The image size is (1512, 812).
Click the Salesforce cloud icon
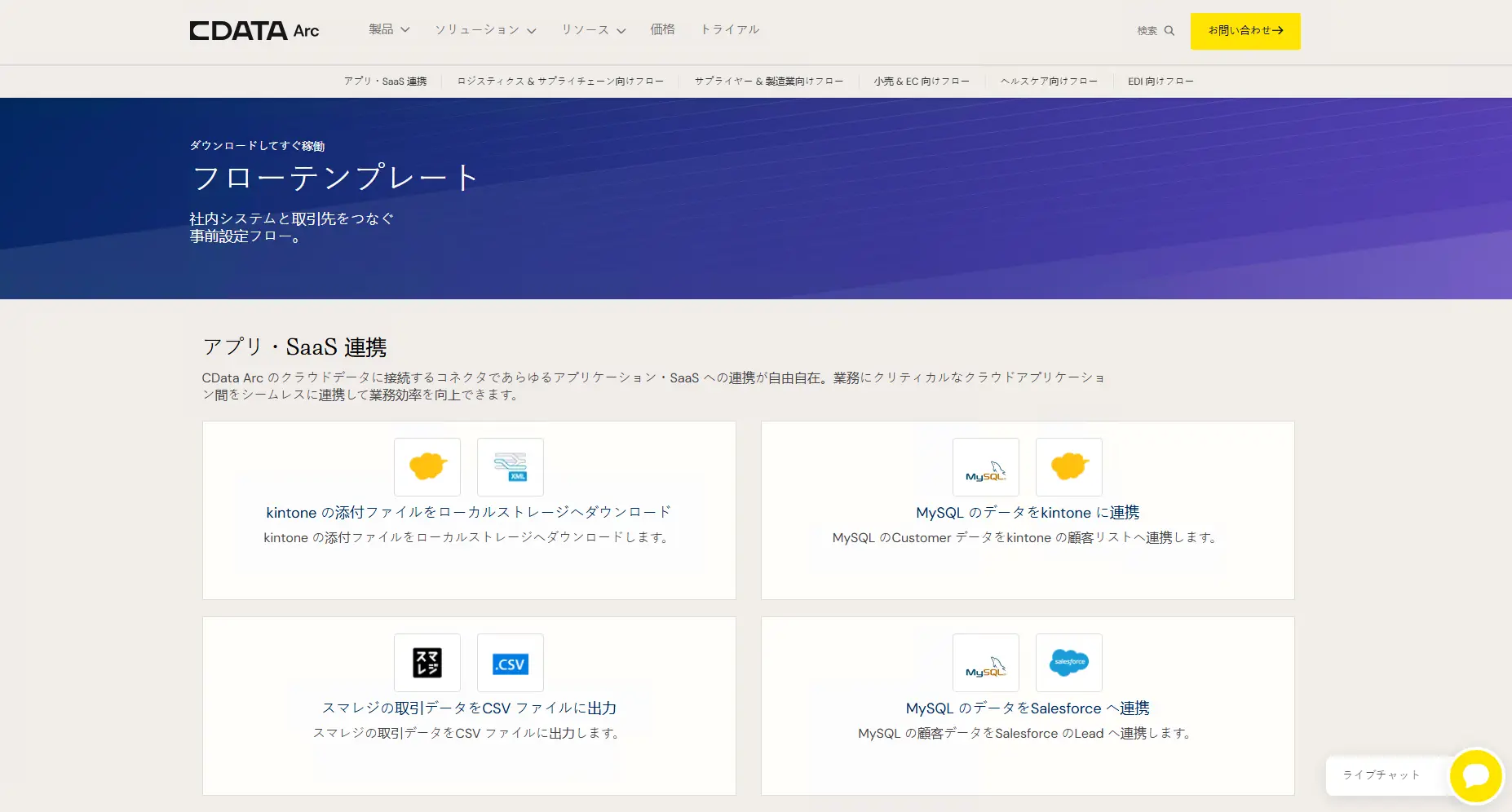pyautogui.click(x=1069, y=662)
